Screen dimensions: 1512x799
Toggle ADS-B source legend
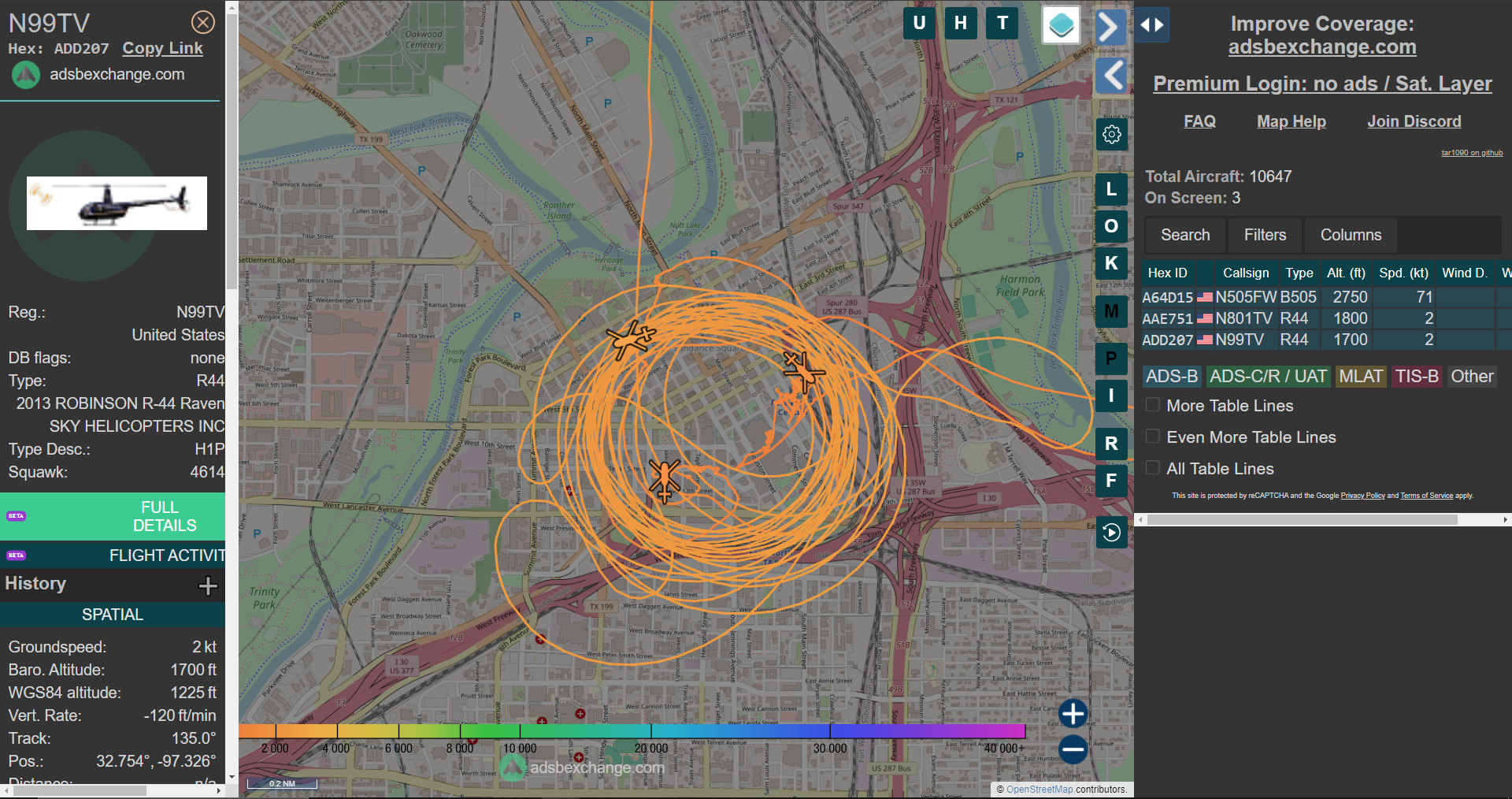tap(1172, 377)
